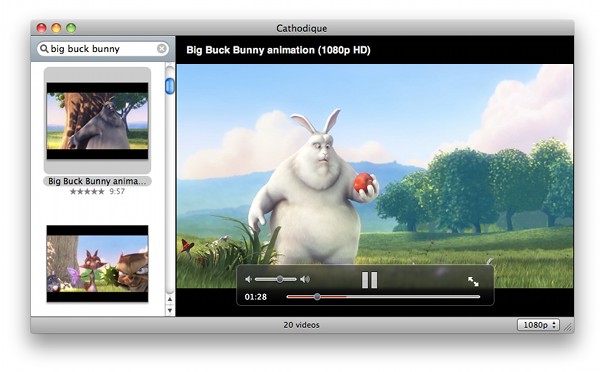600x372 pixels.
Task: Clear the search field with the X icon
Action: pos(162,49)
